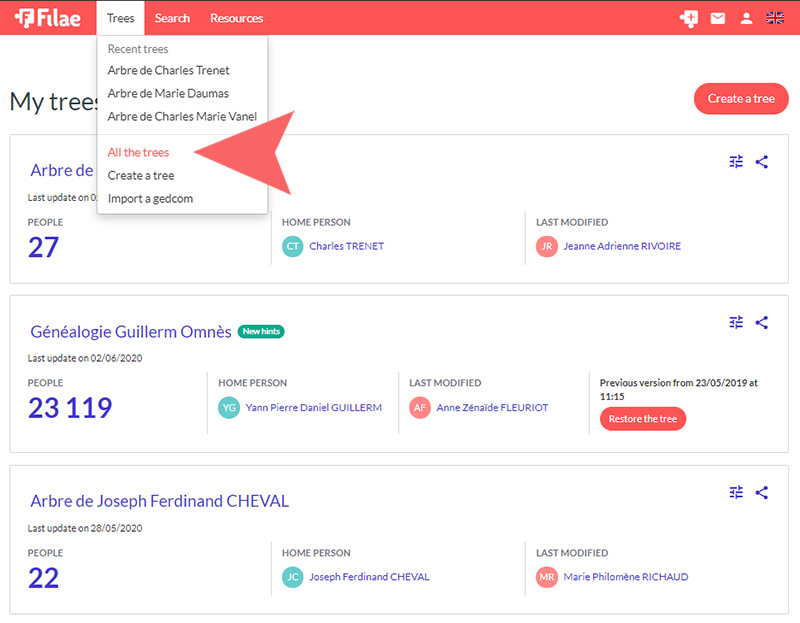
Task: Open Jeanne Adrienne RIVOIRE profile link
Action: point(622,246)
